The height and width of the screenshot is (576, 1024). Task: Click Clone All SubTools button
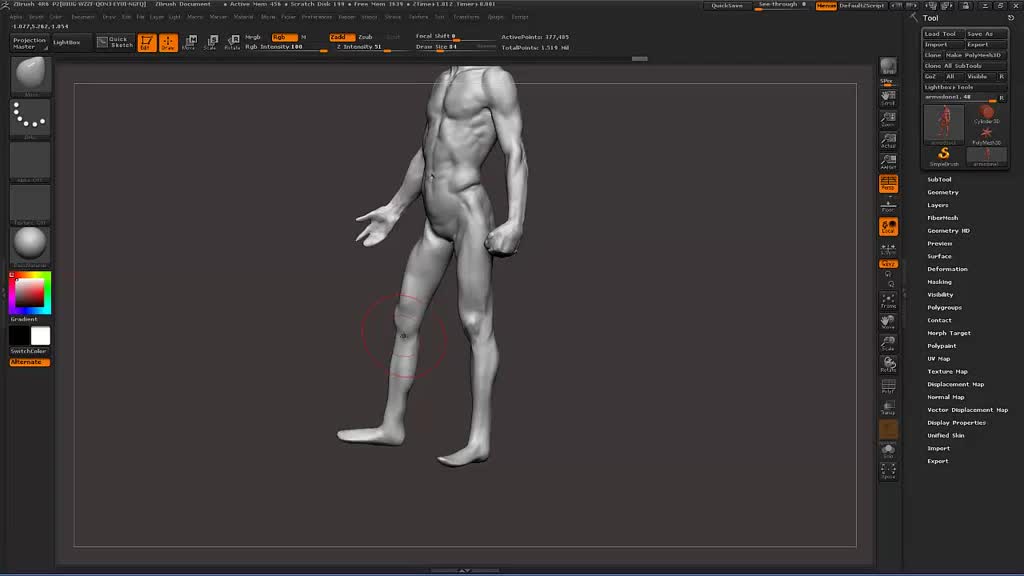965,66
